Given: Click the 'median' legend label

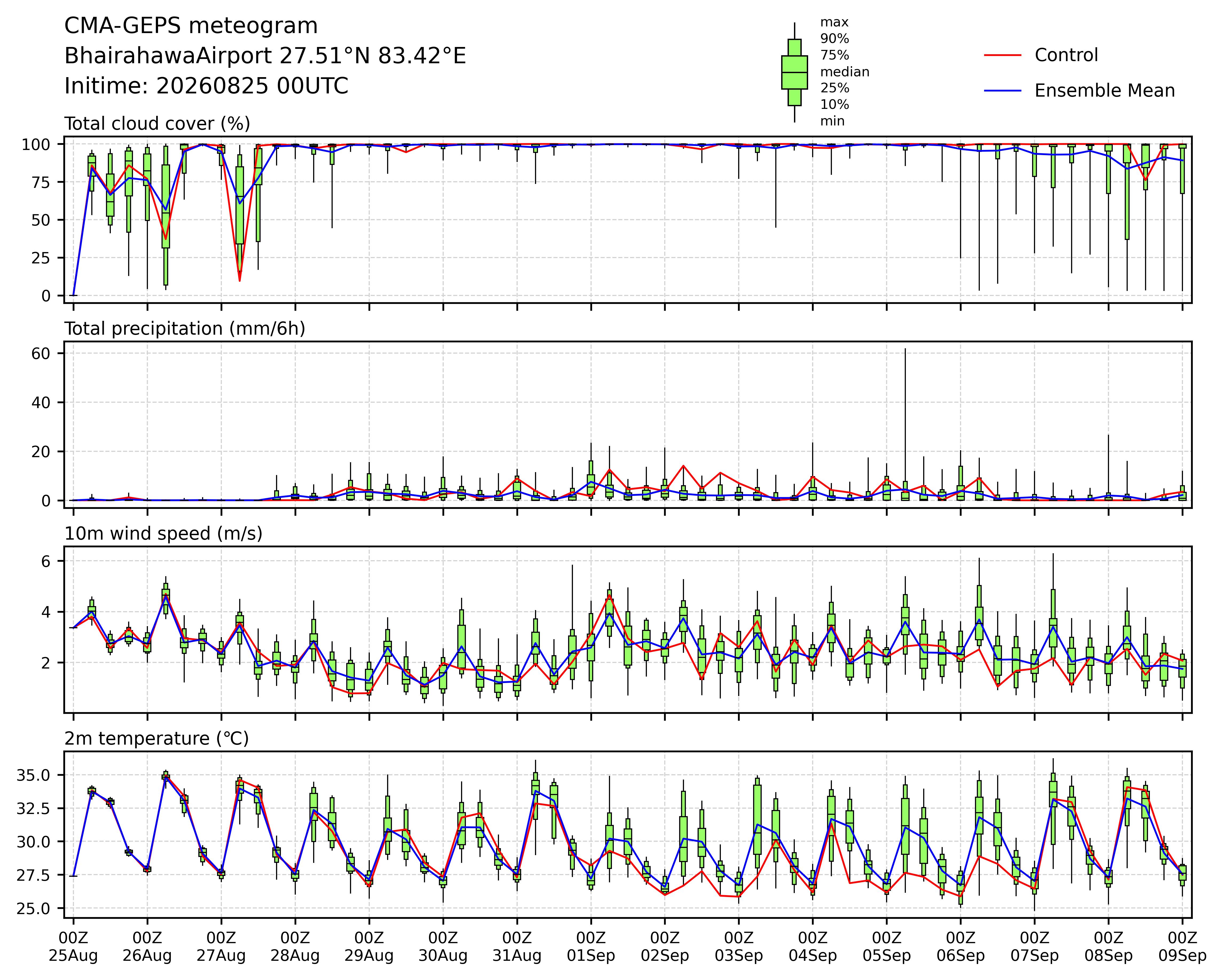Looking at the screenshot, I should tap(845, 72).
